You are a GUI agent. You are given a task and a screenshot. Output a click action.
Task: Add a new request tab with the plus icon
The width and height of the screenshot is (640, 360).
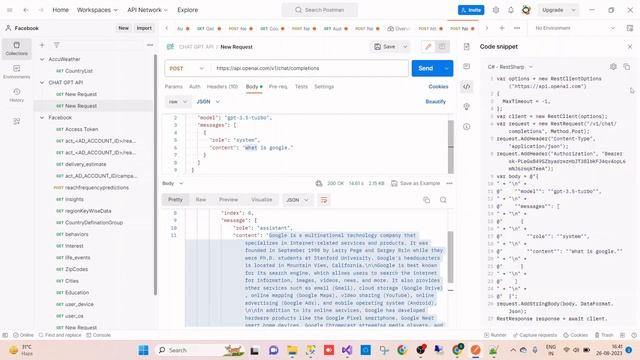[x=502, y=28]
